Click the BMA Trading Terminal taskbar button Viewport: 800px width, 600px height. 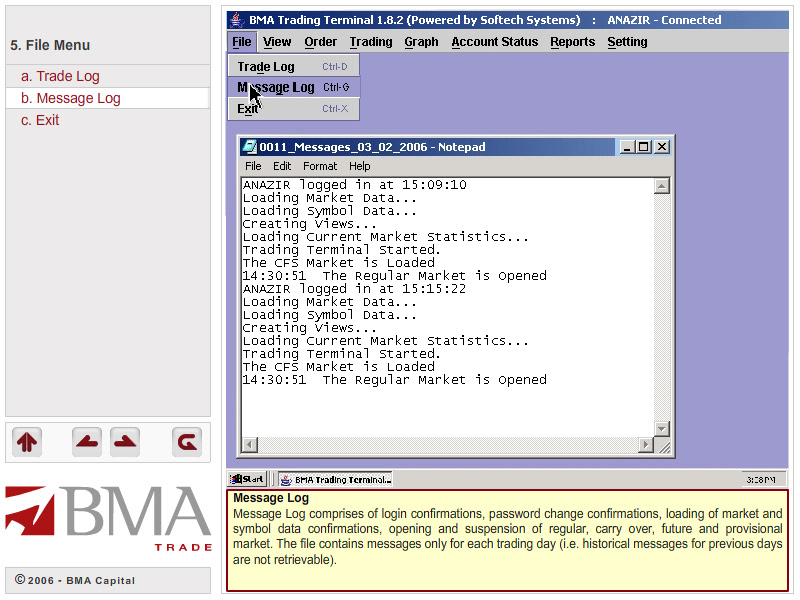click(335, 479)
